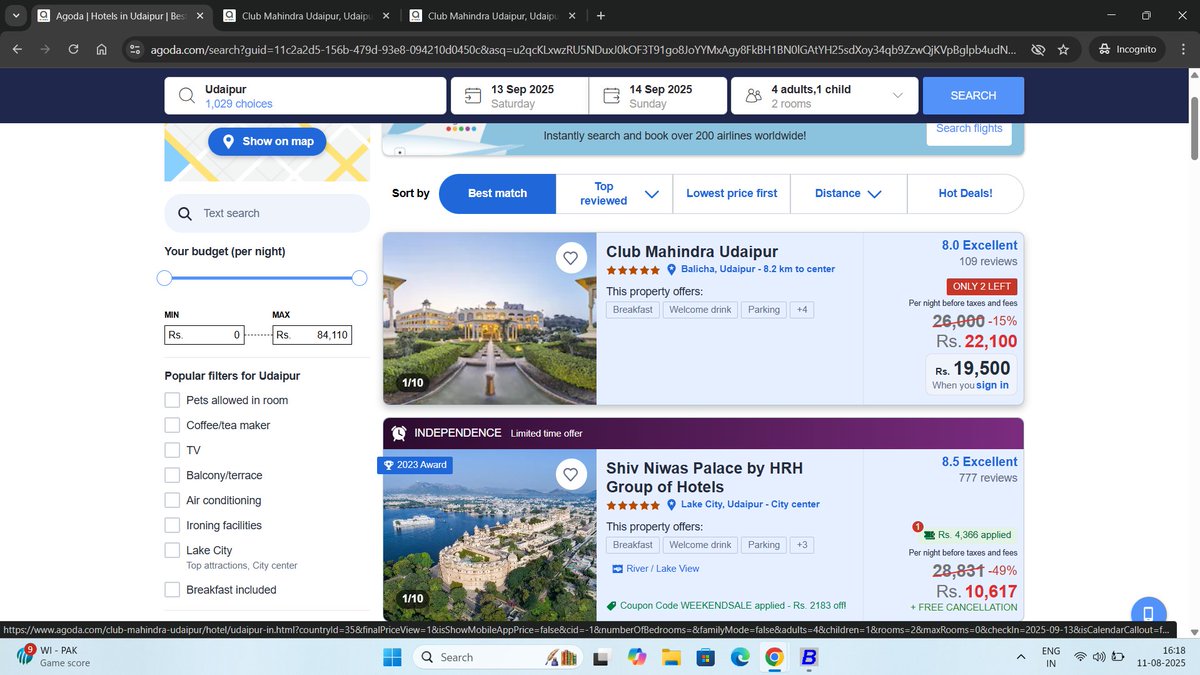This screenshot has height=675, width=1200.
Task: Expand +4 more offers for Club Mahindra
Action: [801, 310]
